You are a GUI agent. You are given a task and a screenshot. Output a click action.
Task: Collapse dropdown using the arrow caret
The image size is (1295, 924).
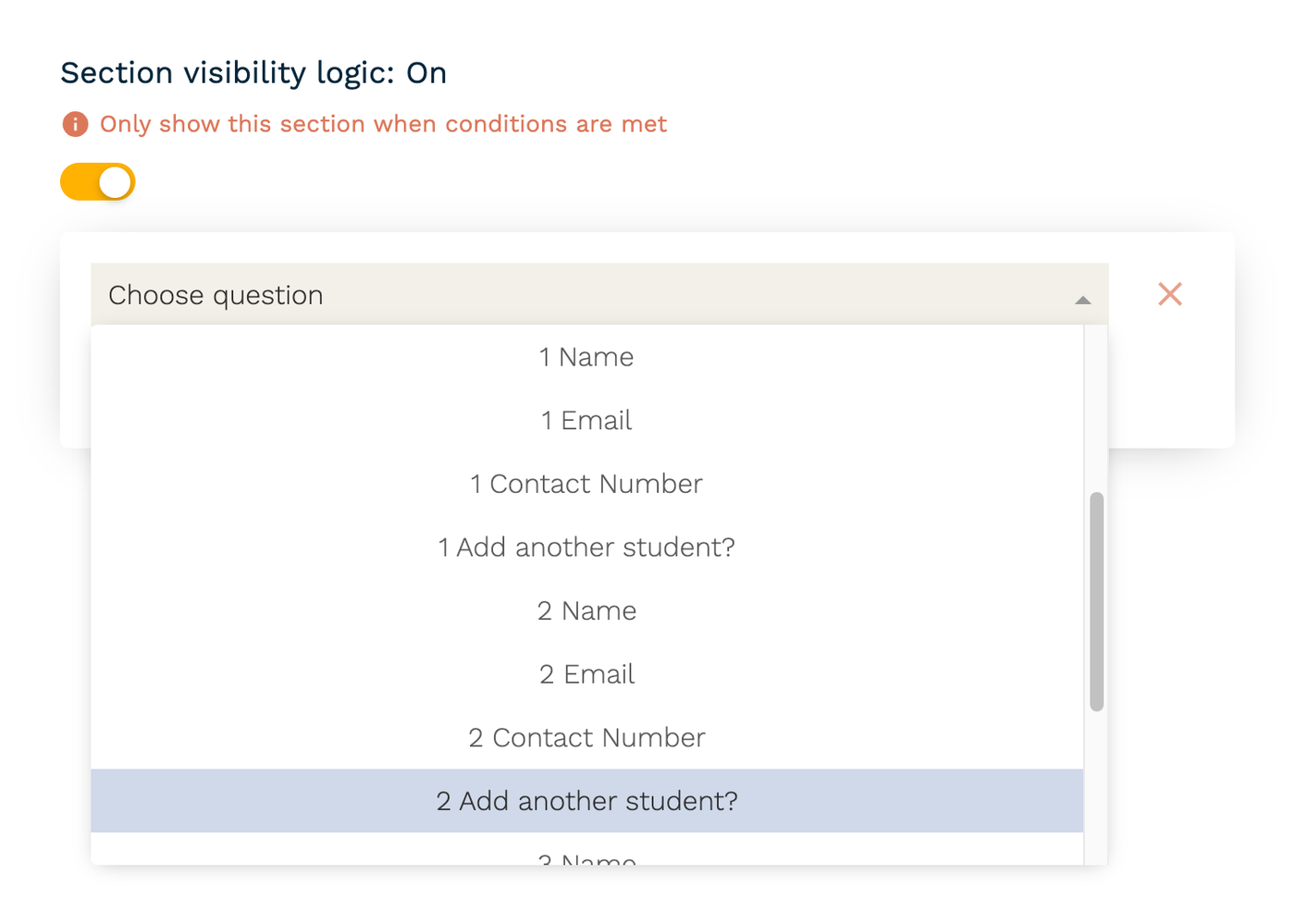[x=1083, y=300]
